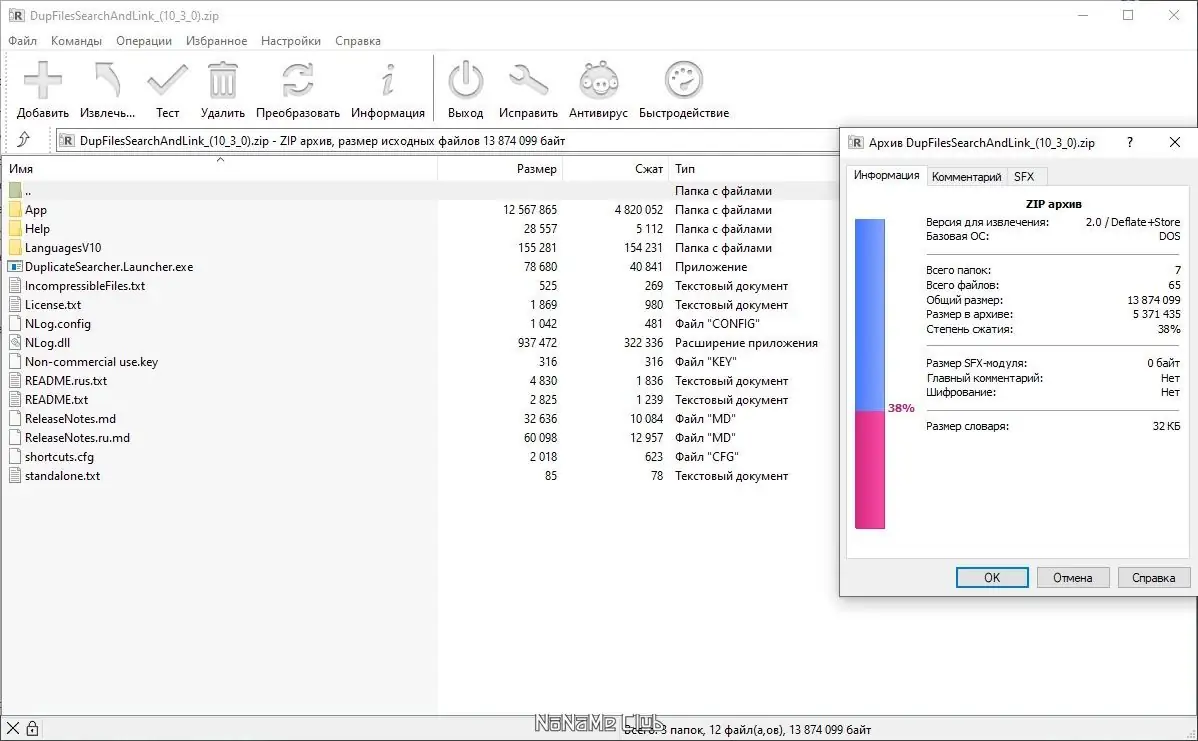
Task: Click the Извлечь (Extract) toolbar icon
Action: click(107, 80)
